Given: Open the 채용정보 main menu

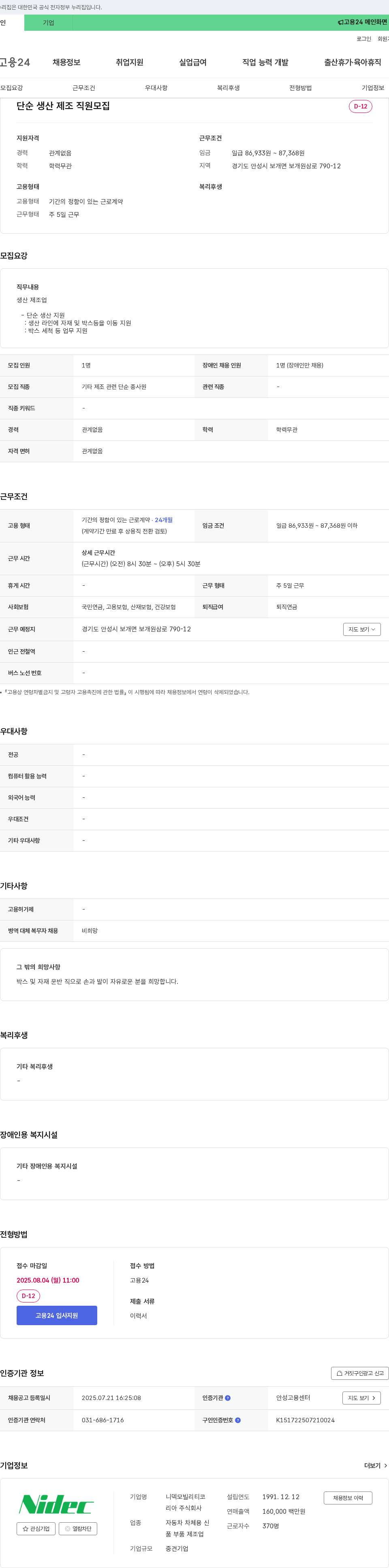Looking at the screenshot, I should [x=66, y=62].
